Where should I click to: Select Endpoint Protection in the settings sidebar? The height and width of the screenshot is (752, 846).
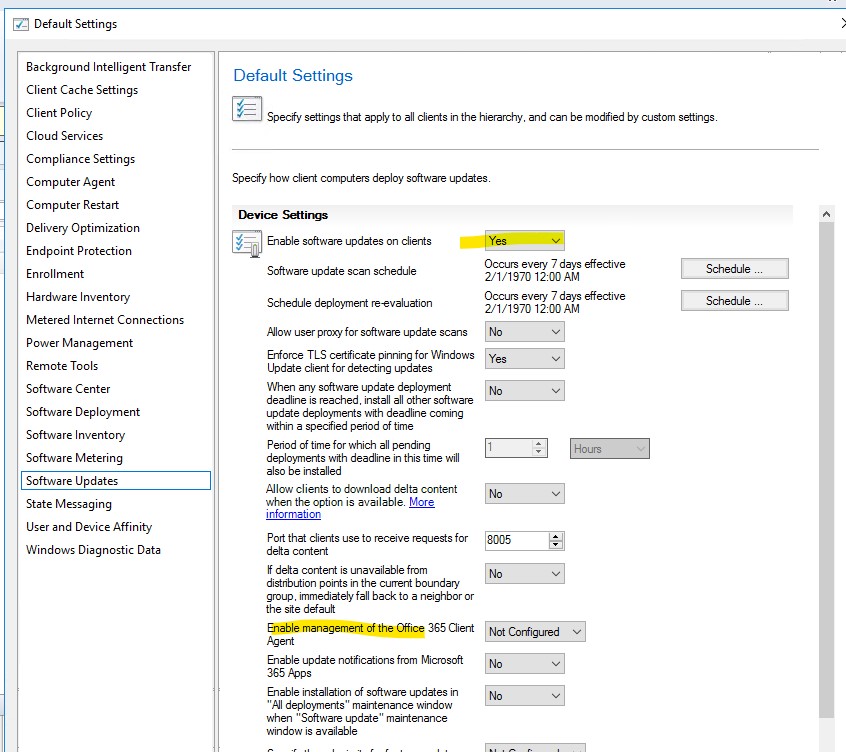(x=78, y=250)
